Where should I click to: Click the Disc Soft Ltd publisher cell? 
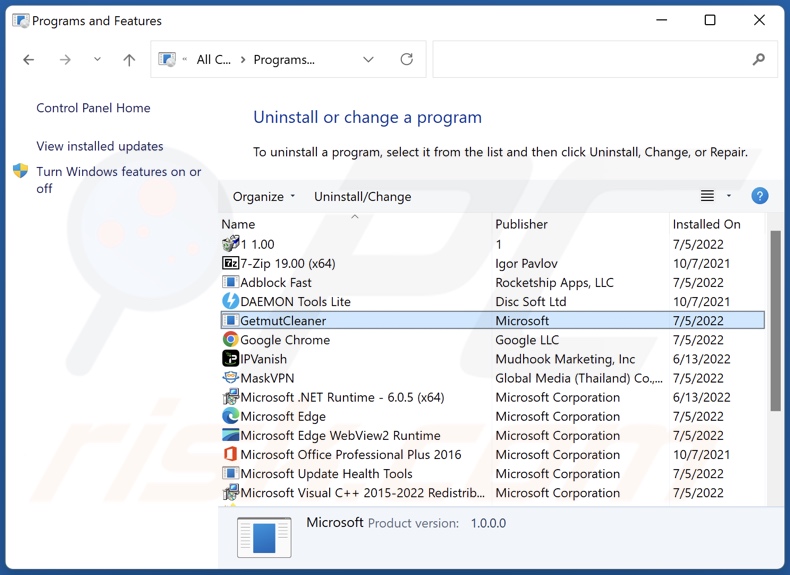pos(531,301)
